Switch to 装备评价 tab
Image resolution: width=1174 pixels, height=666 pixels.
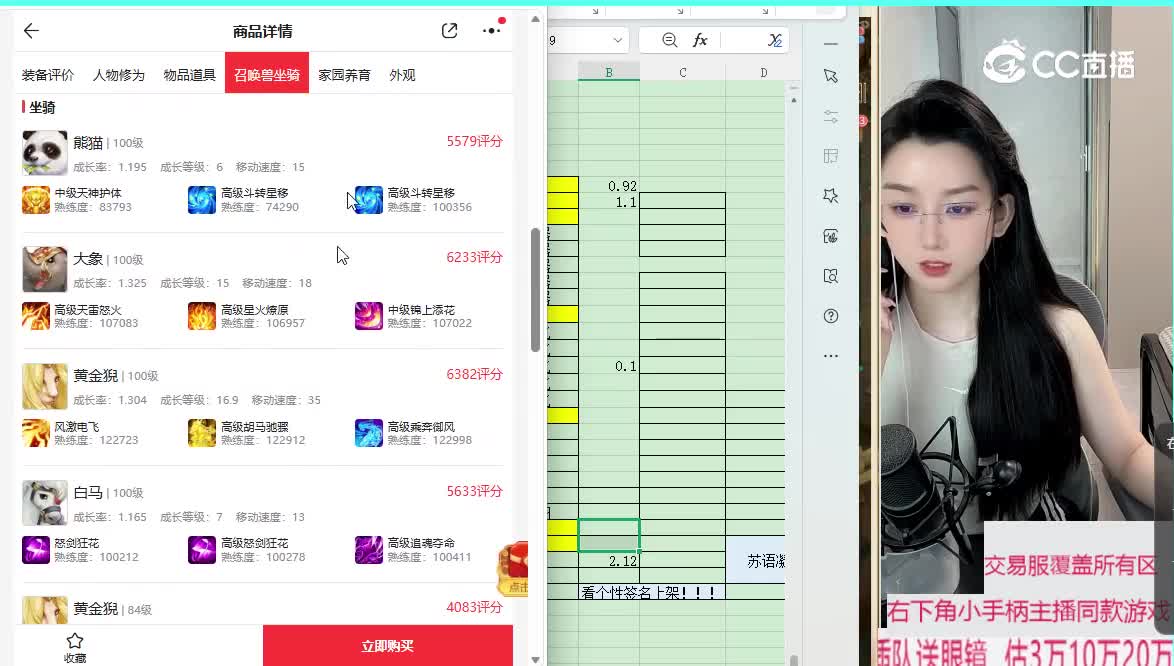pos(48,75)
